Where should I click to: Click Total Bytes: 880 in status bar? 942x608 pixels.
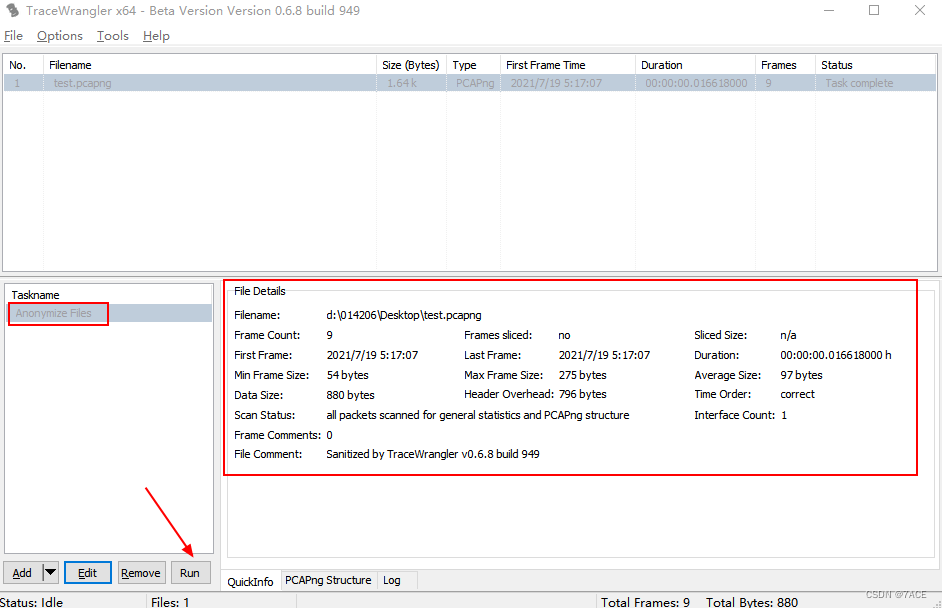752,602
